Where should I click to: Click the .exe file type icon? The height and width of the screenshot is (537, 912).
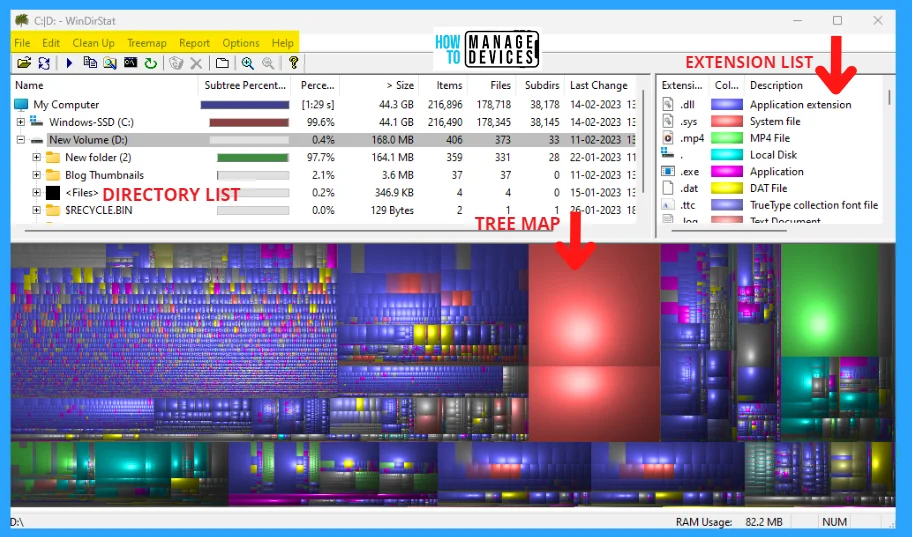coord(668,171)
